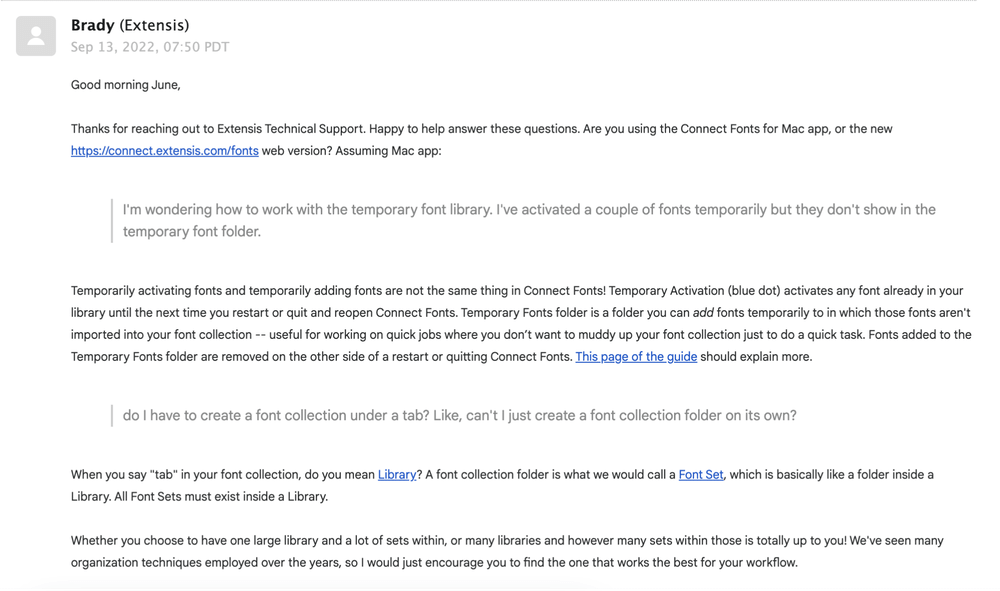The image size is (1000, 591).
Task: Click the "(Extensis)" organization label
Action: pyautogui.click(x=154, y=25)
